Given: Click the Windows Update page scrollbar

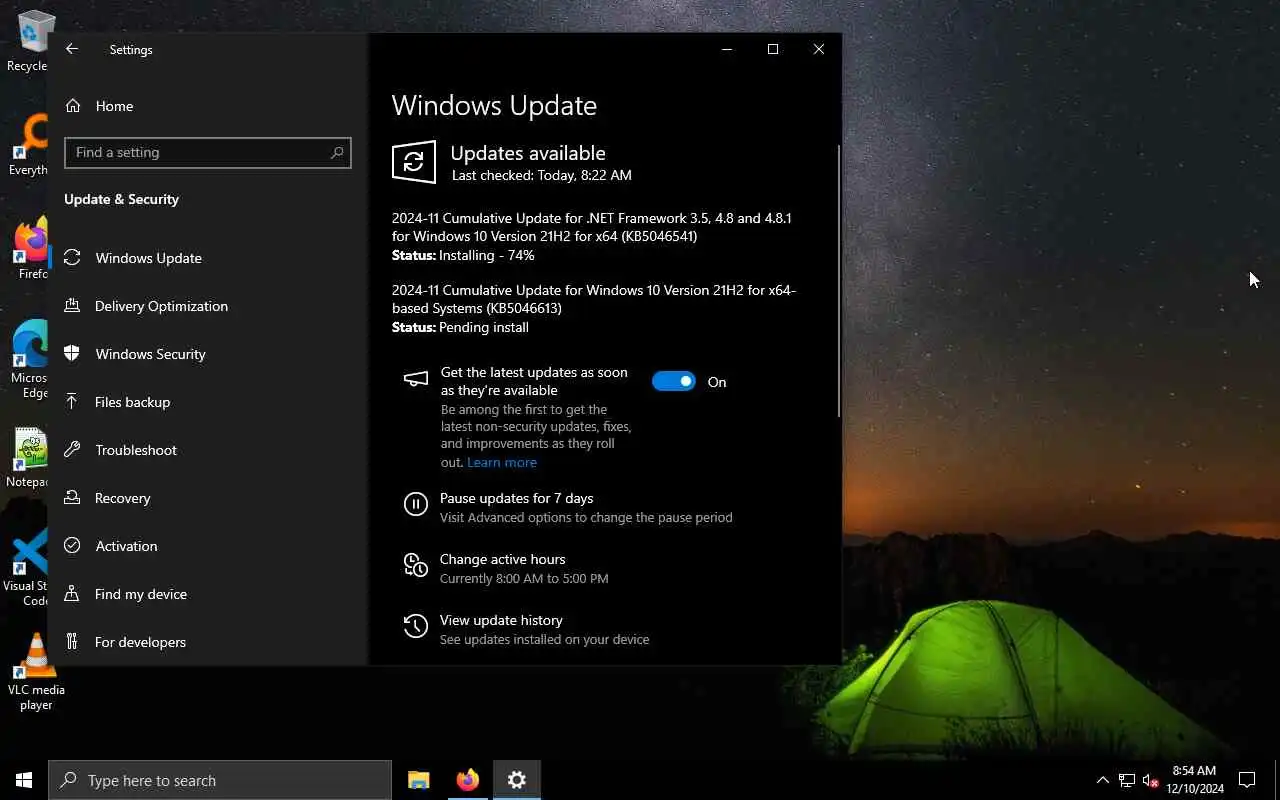Looking at the screenshot, I should point(838,280).
